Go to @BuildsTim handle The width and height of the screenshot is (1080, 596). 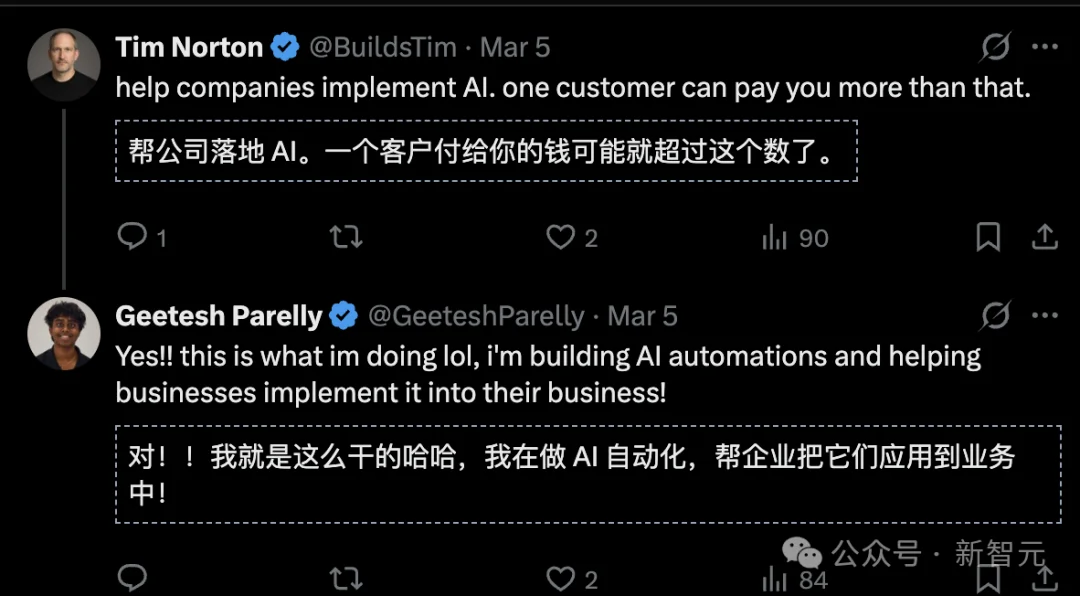[x=383, y=47]
